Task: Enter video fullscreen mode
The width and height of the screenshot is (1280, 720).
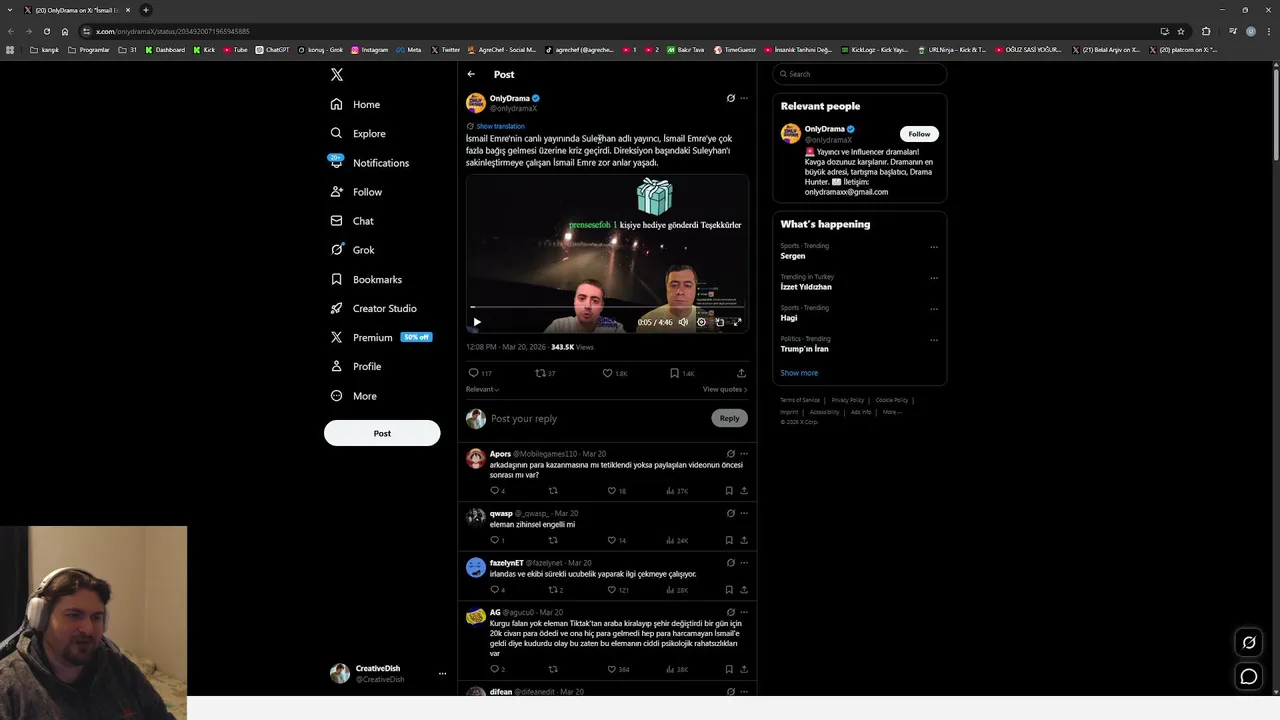Action: click(x=737, y=322)
